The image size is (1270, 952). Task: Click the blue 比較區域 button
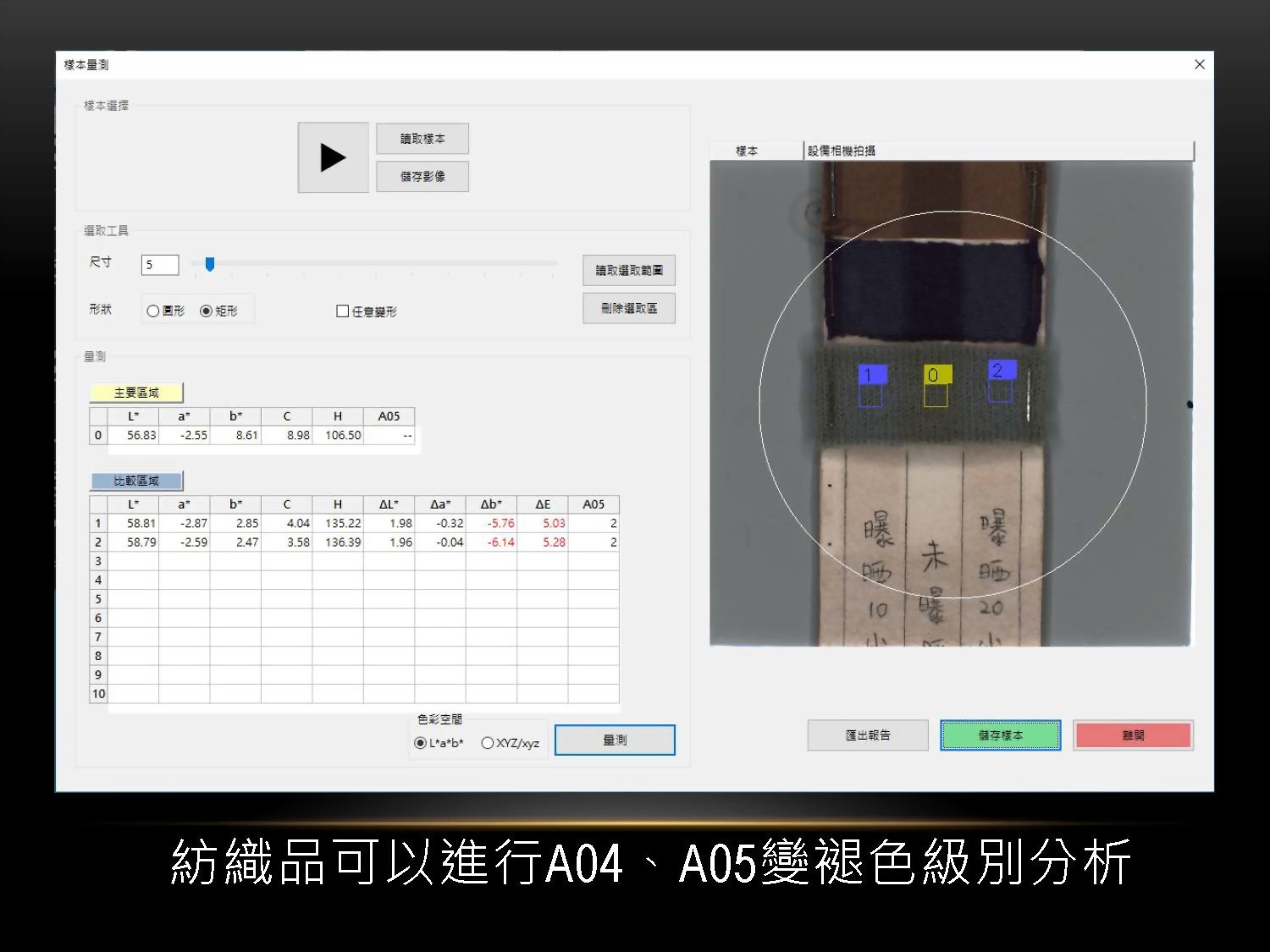136,481
